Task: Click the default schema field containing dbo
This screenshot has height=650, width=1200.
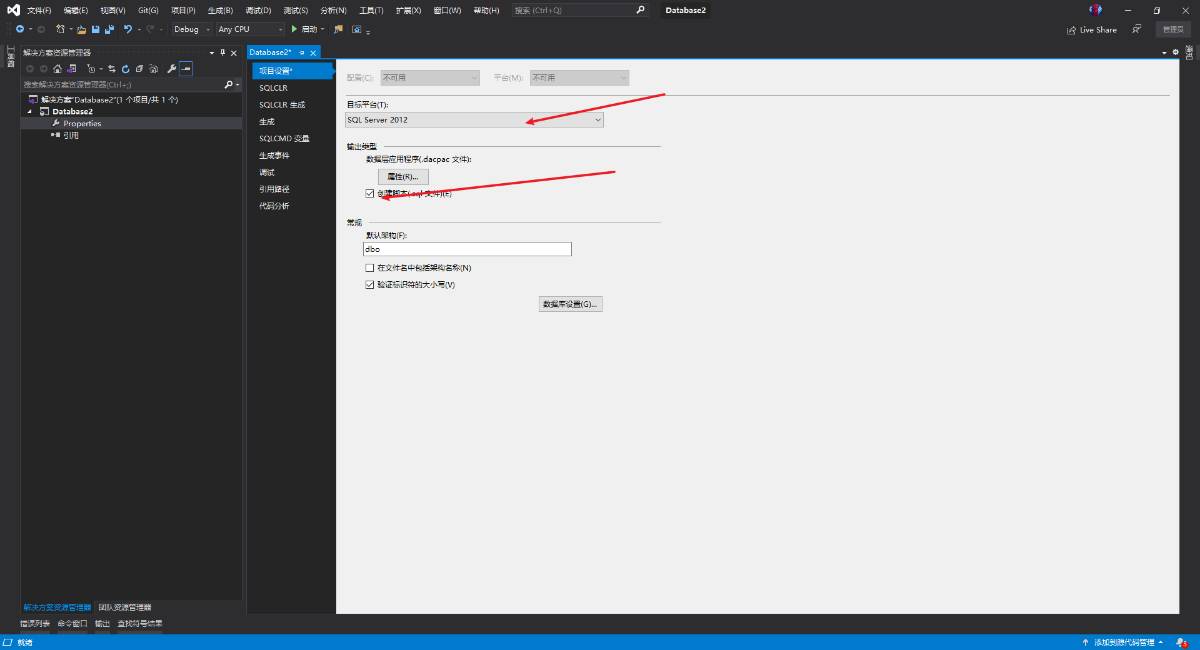Action: point(468,249)
